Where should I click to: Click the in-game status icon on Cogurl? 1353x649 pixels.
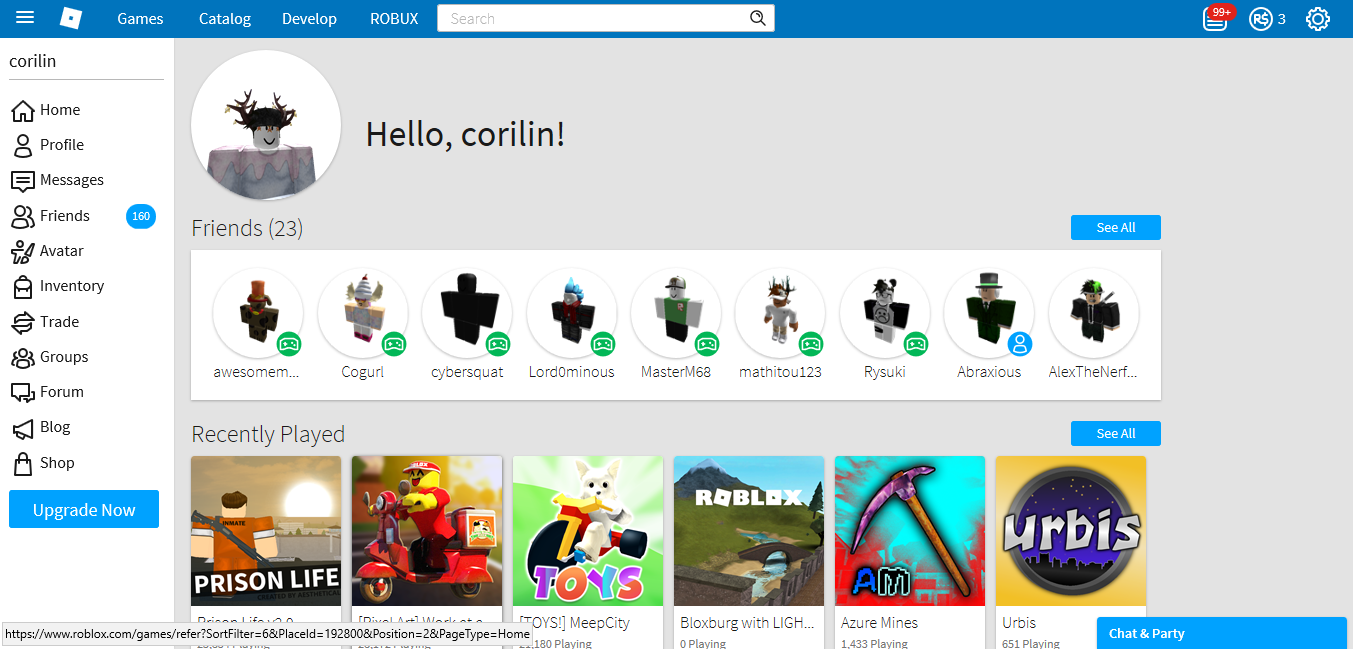(x=394, y=344)
